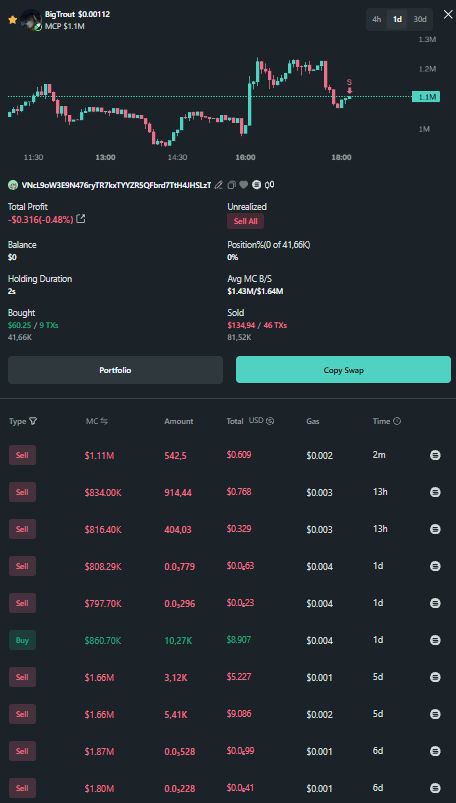
Task: Click the Sell tag in the $1.11M row
Action: [23, 455]
